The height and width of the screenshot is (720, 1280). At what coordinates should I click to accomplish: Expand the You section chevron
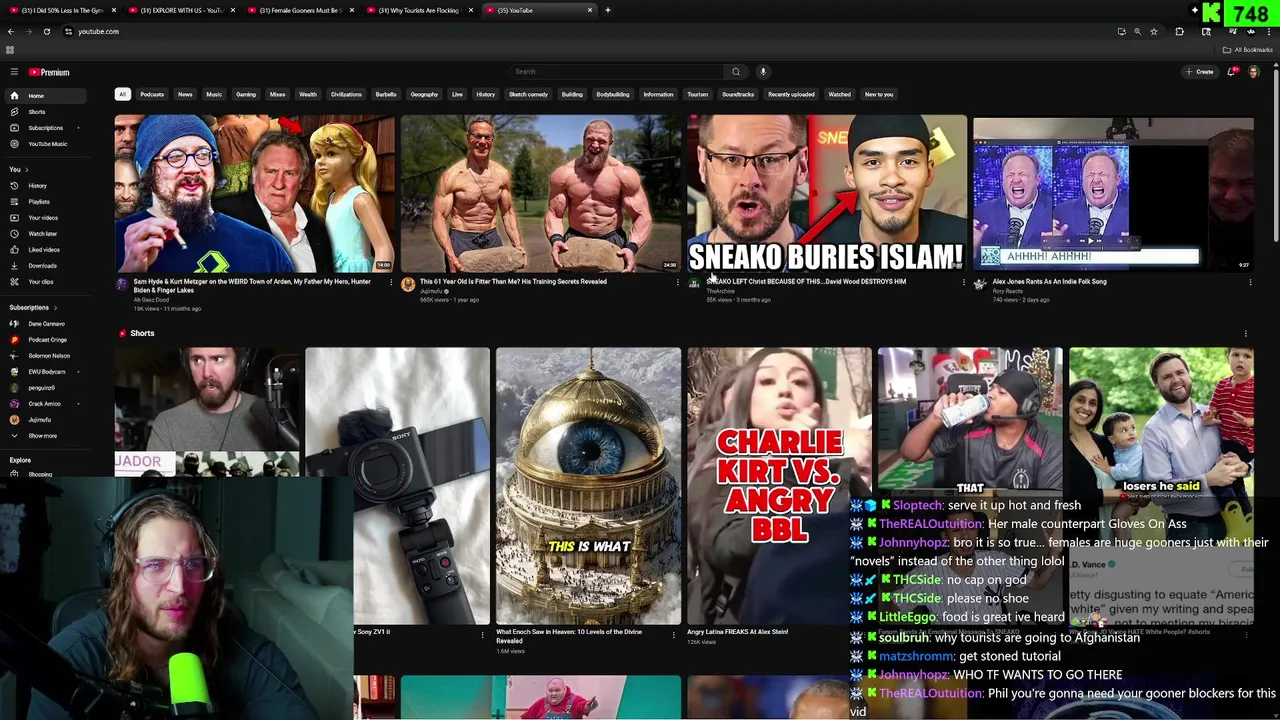(27, 170)
